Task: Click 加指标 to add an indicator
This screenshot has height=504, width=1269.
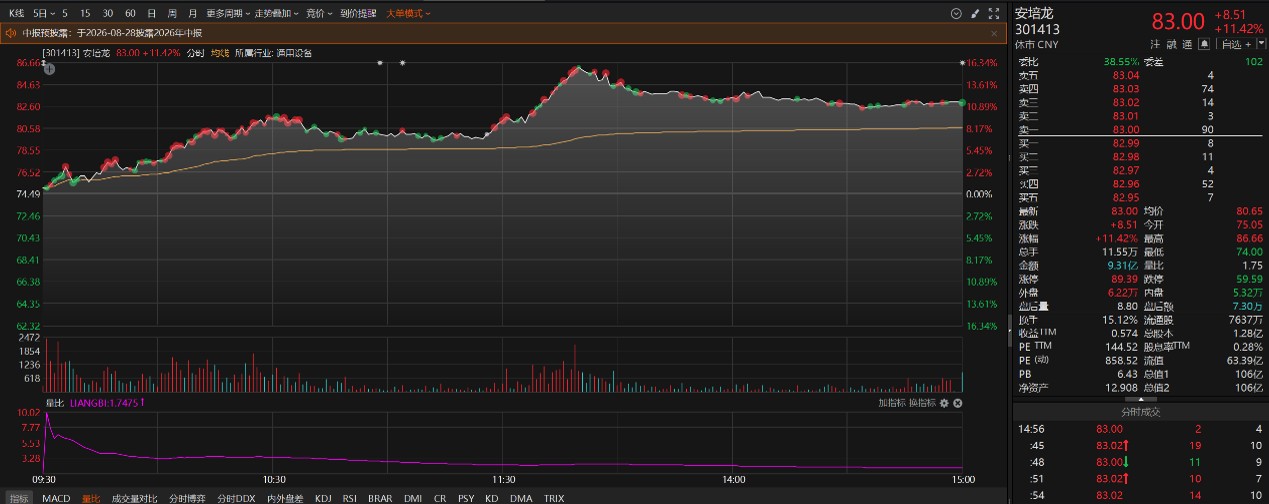Action: pos(892,403)
